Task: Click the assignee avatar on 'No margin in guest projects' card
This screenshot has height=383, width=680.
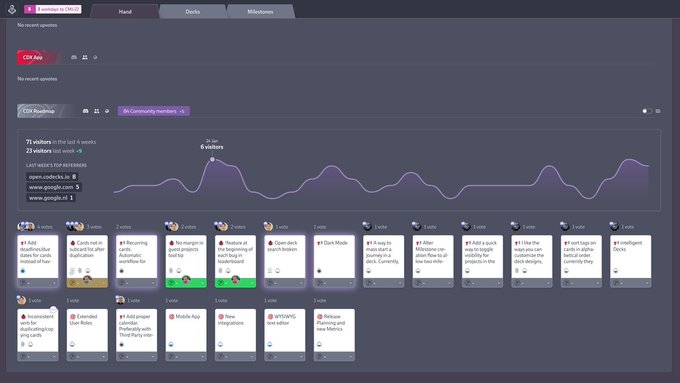Action: pos(186,279)
